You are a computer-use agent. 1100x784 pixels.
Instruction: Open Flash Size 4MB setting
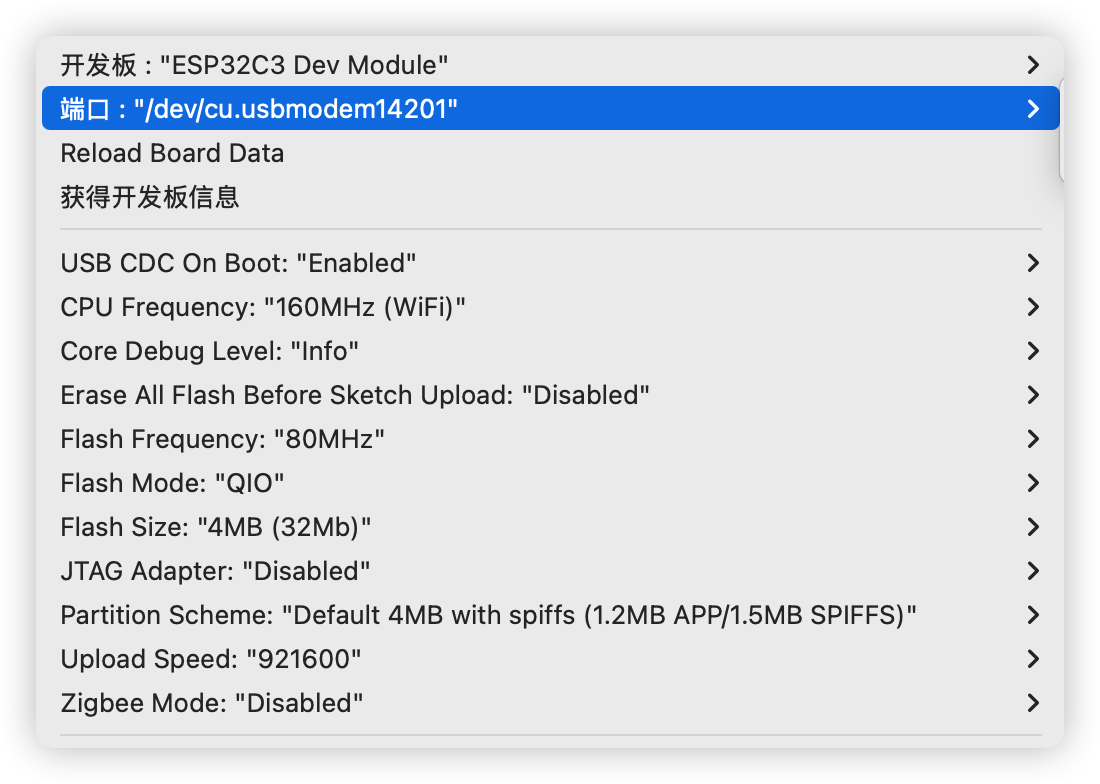[x=216, y=527]
